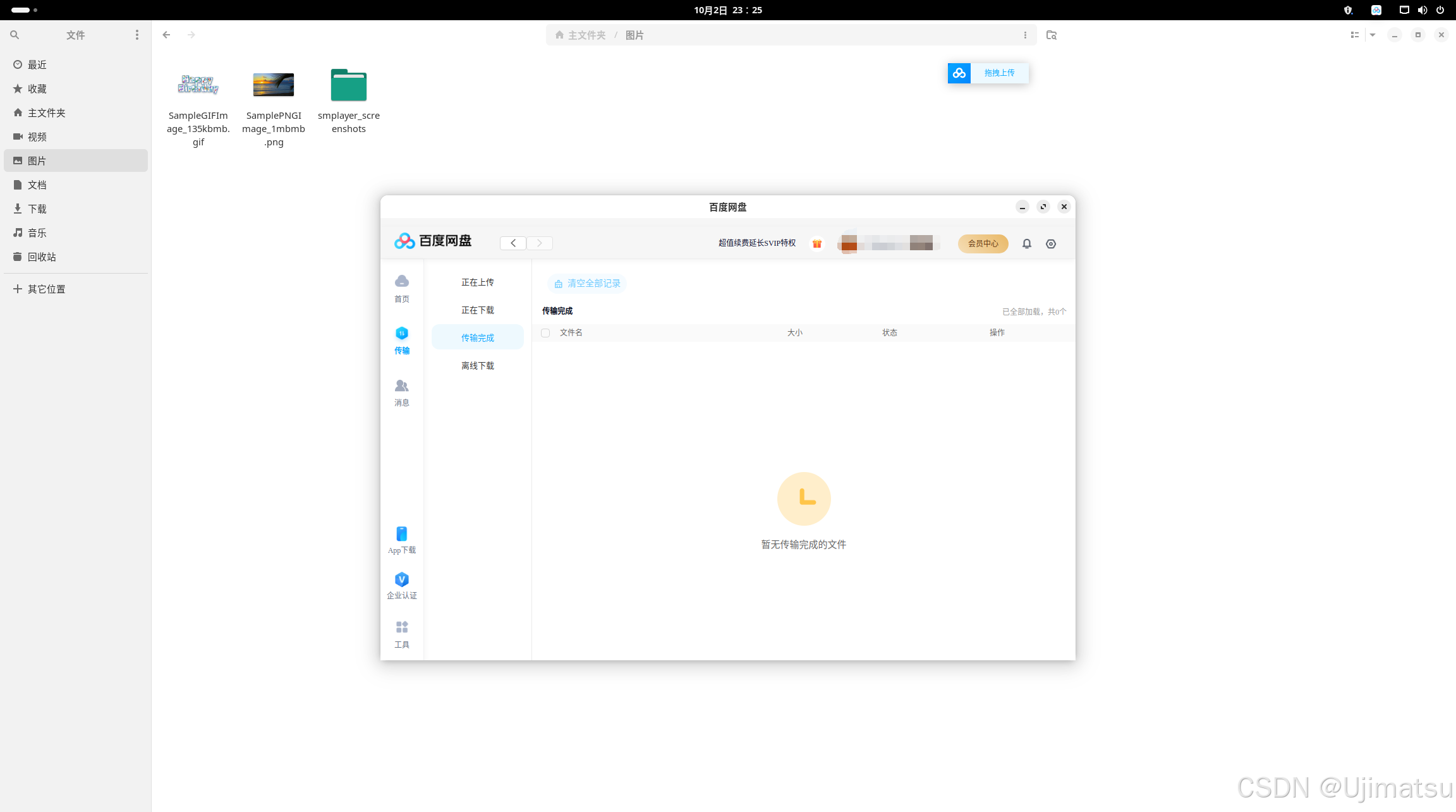Tick the select-all 文件名 checkbox
Image resolution: width=1456 pixels, height=812 pixels.
click(545, 333)
